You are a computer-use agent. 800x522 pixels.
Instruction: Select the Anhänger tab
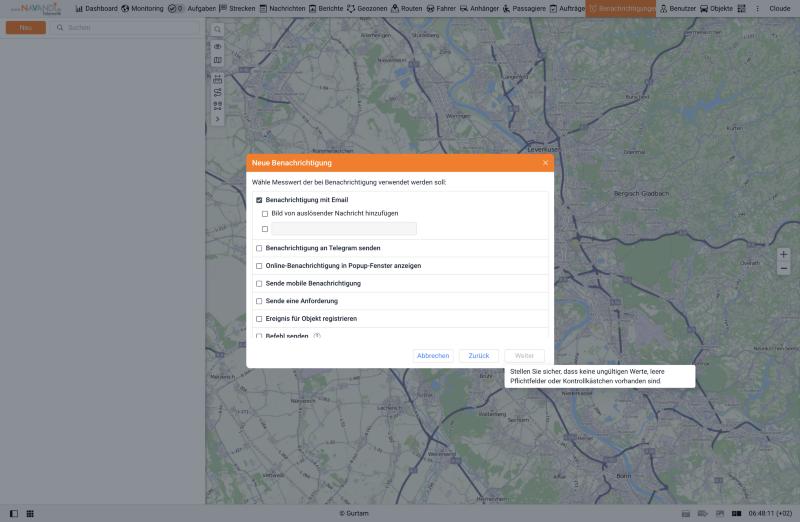coord(479,9)
